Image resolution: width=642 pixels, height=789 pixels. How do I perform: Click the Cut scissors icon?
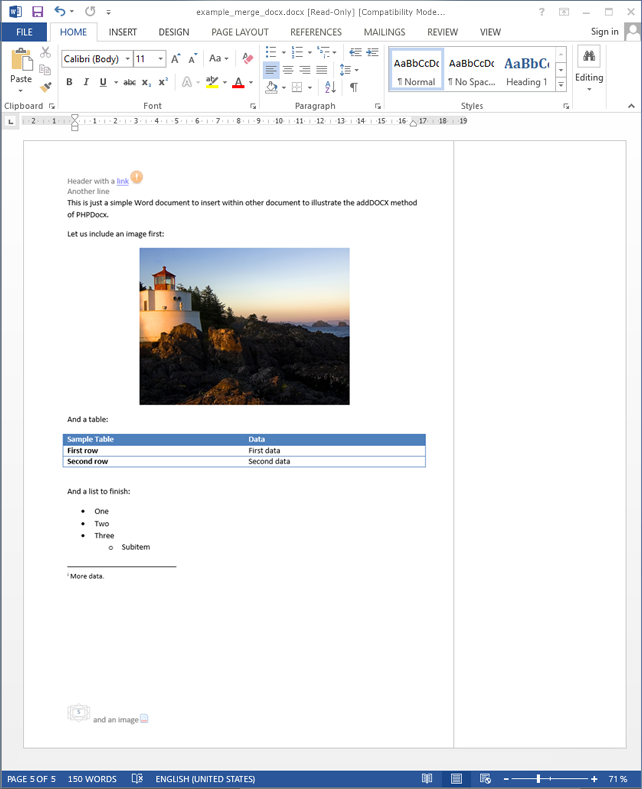(45, 52)
